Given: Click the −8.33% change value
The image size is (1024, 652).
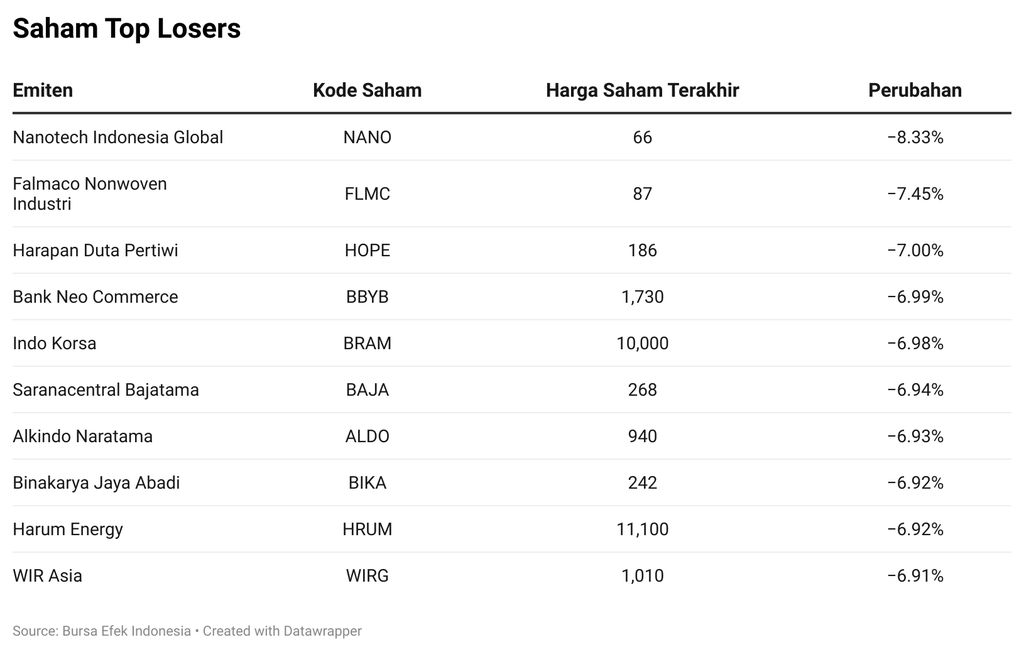Looking at the screenshot, I should coord(914,137).
